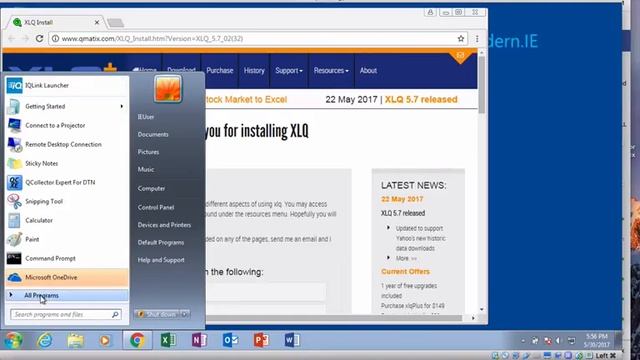Image resolution: width=640 pixels, height=360 pixels.
Task: Open Music library
Action: point(146,169)
